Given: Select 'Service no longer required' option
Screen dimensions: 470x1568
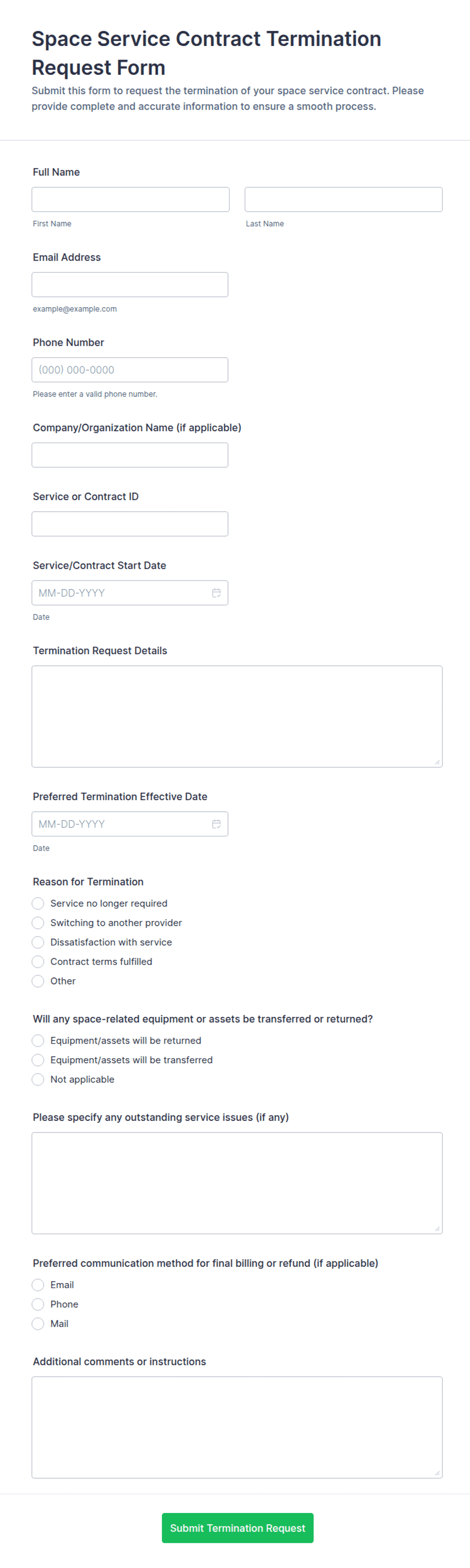Looking at the screenshot, I should (38, 903).
